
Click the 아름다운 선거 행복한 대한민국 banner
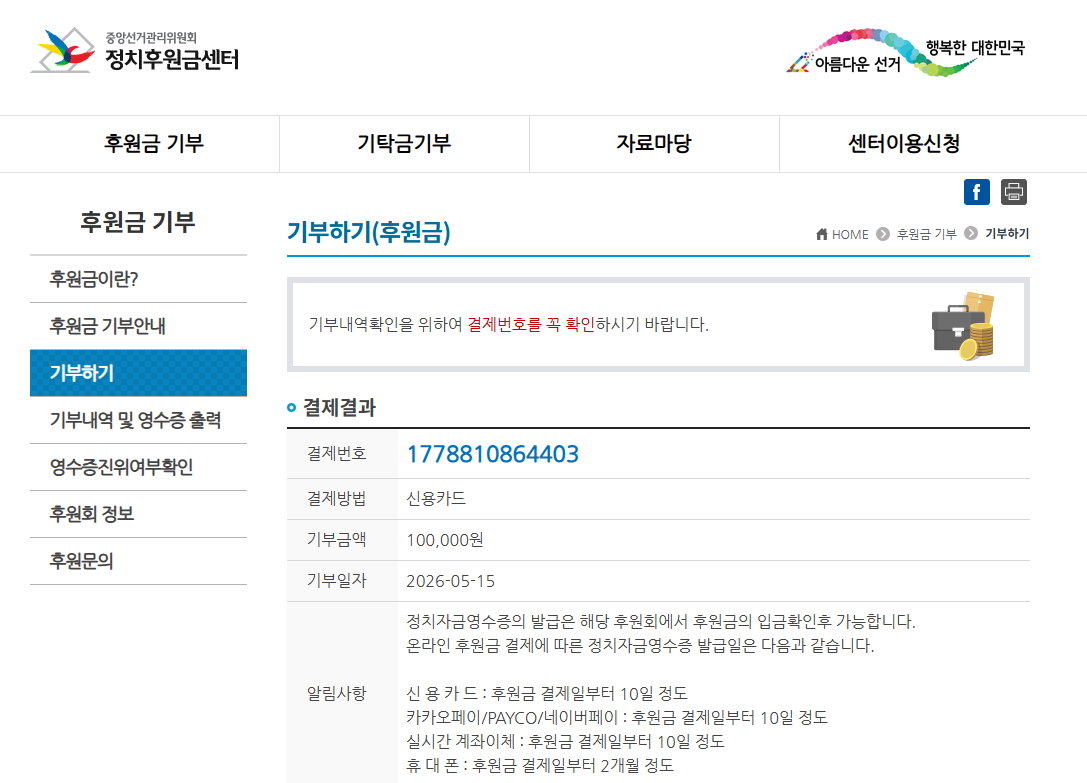pyautogui.click(x=905, y=53)
